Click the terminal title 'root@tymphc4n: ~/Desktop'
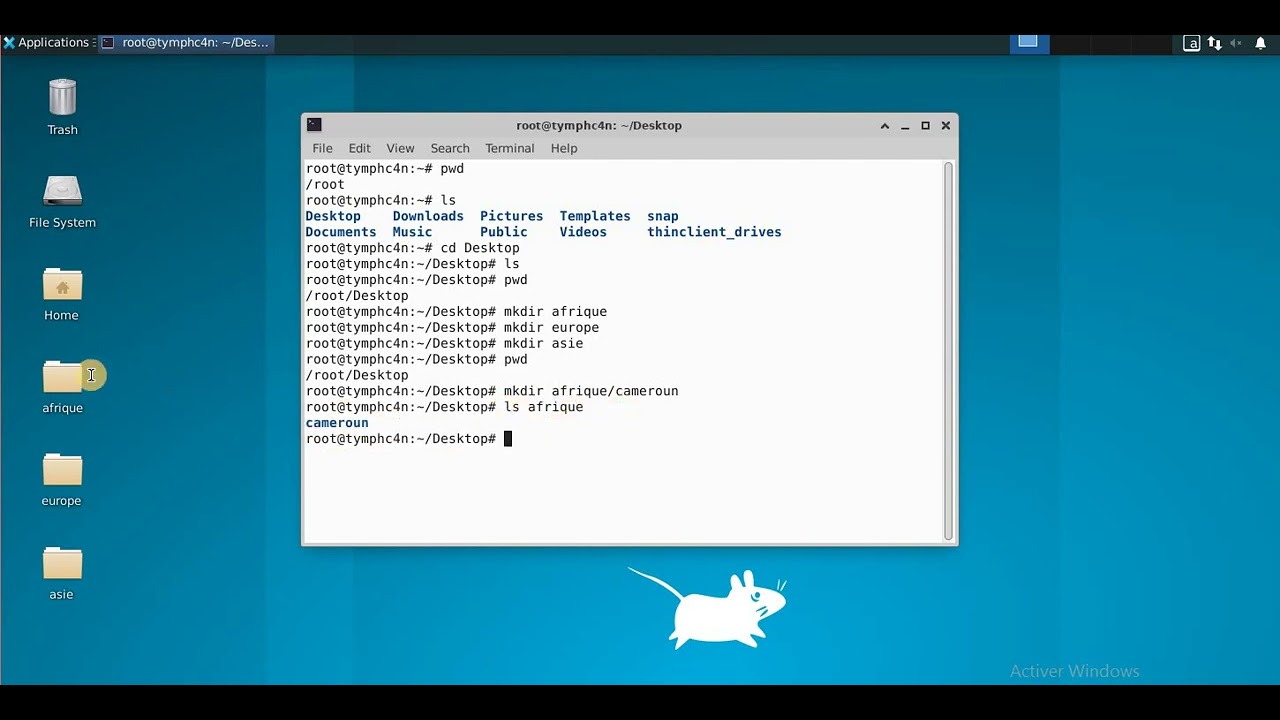Image resolution: width=1280 pixels, height=720 pixels. tap(599, 126)
